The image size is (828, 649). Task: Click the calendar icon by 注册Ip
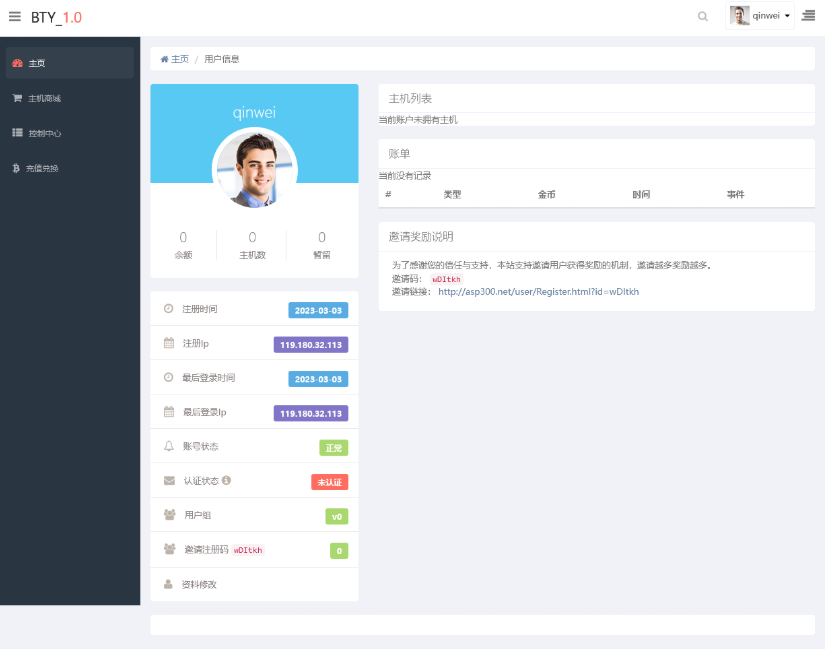coord(168,343)
